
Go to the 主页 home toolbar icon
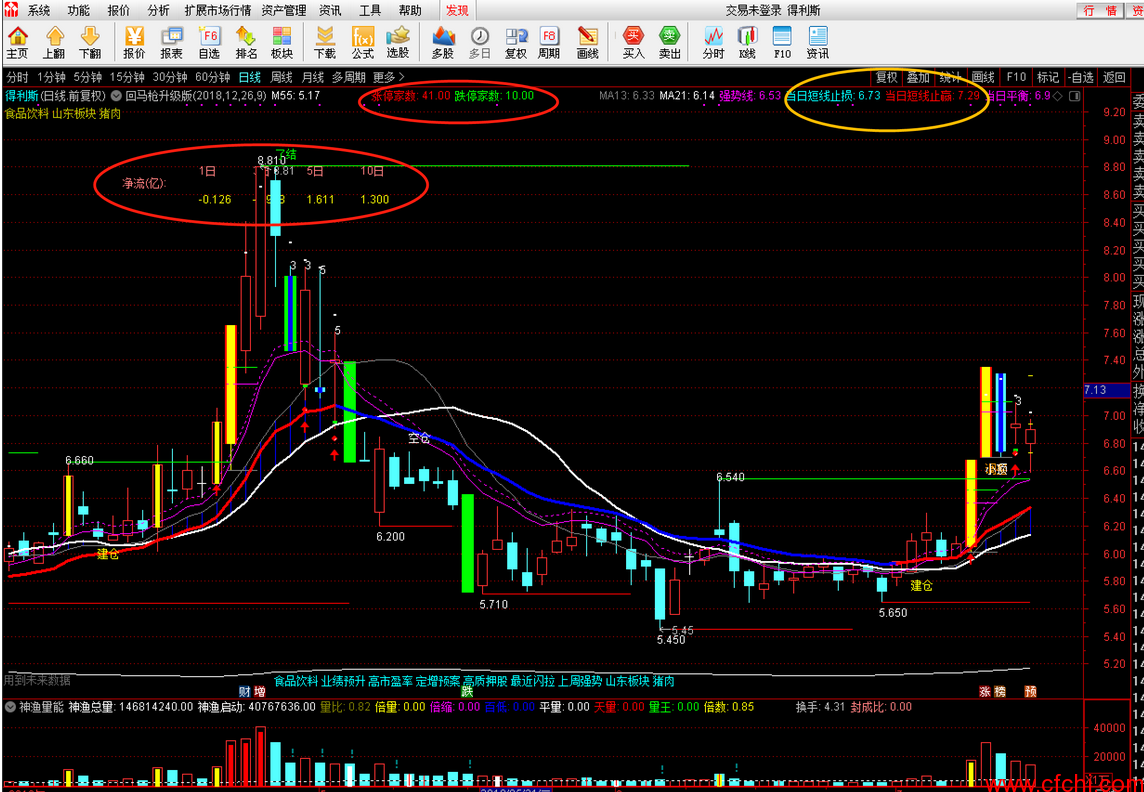click(17, 42)
